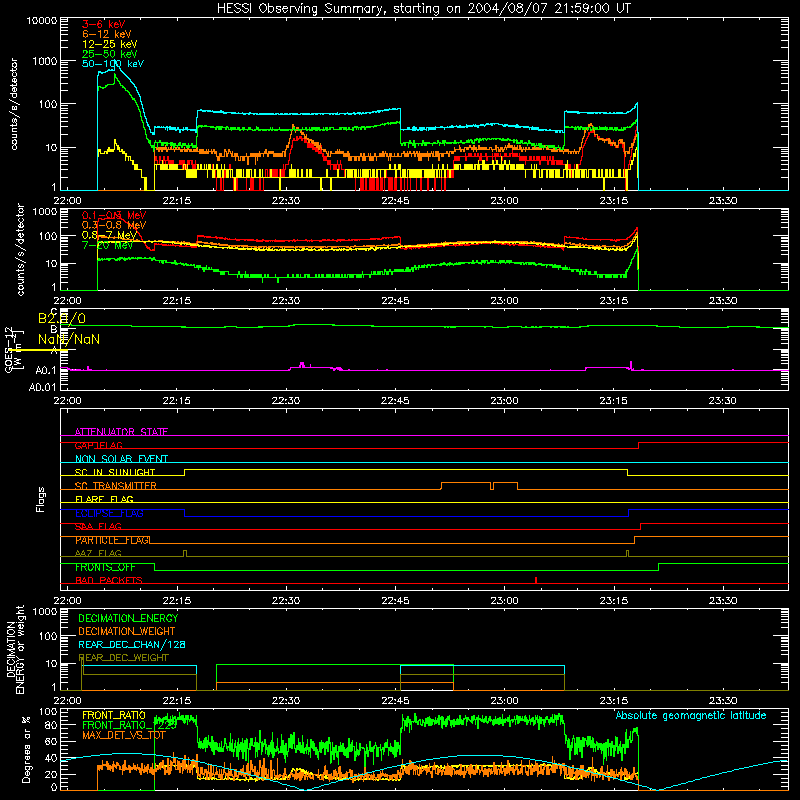Click the 12-25 keV legend entry

[109, 44]
